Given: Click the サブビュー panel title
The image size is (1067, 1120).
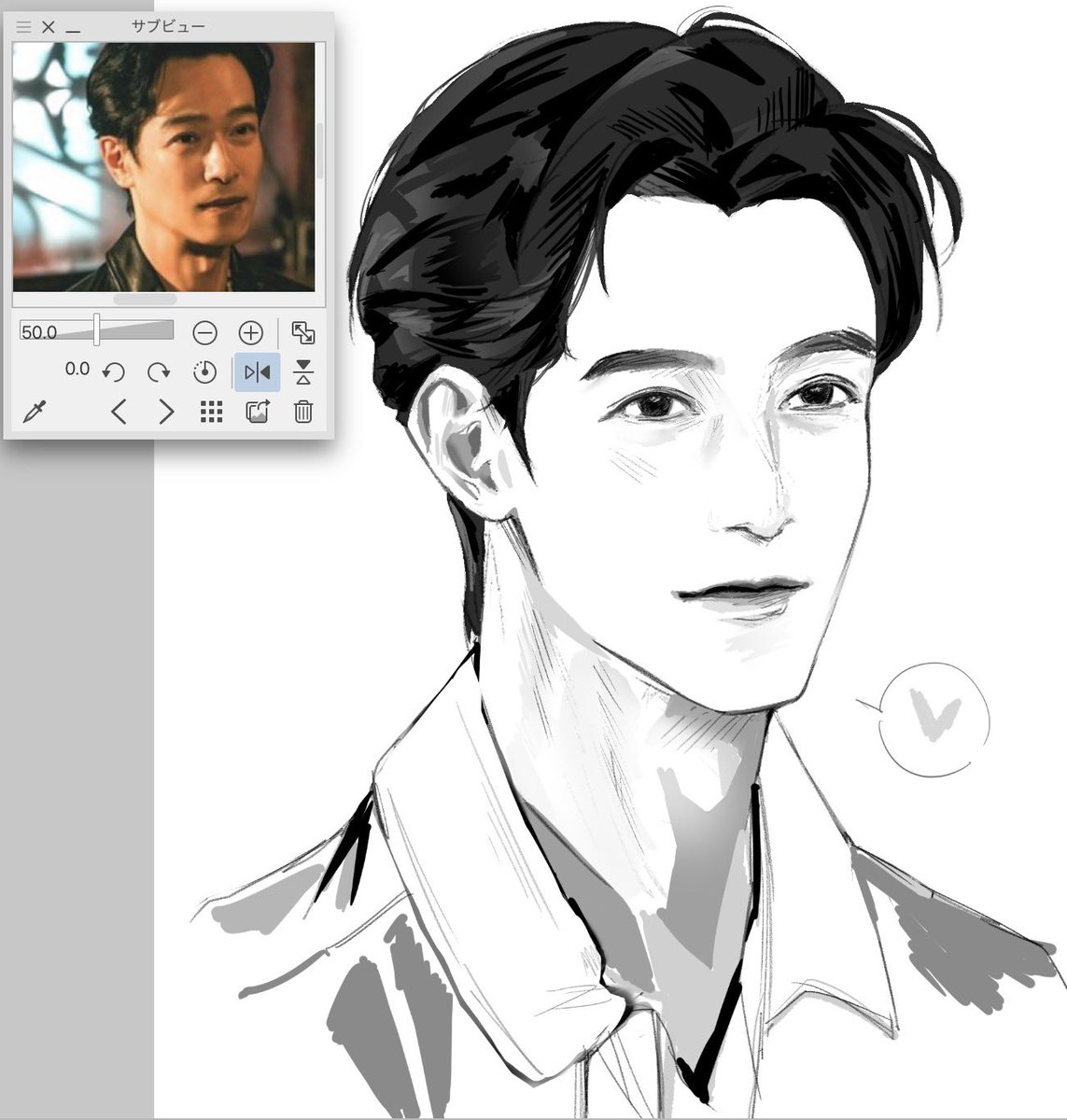Looking at the screenshot, I should coord(168,26).
